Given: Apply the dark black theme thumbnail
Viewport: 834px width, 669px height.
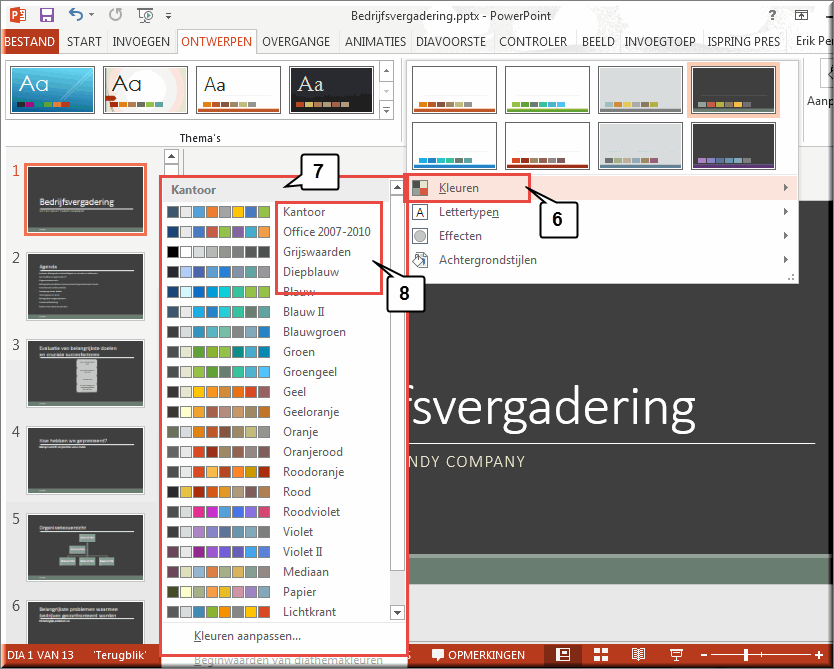Looking at the screenshot, I should point(331,89).
